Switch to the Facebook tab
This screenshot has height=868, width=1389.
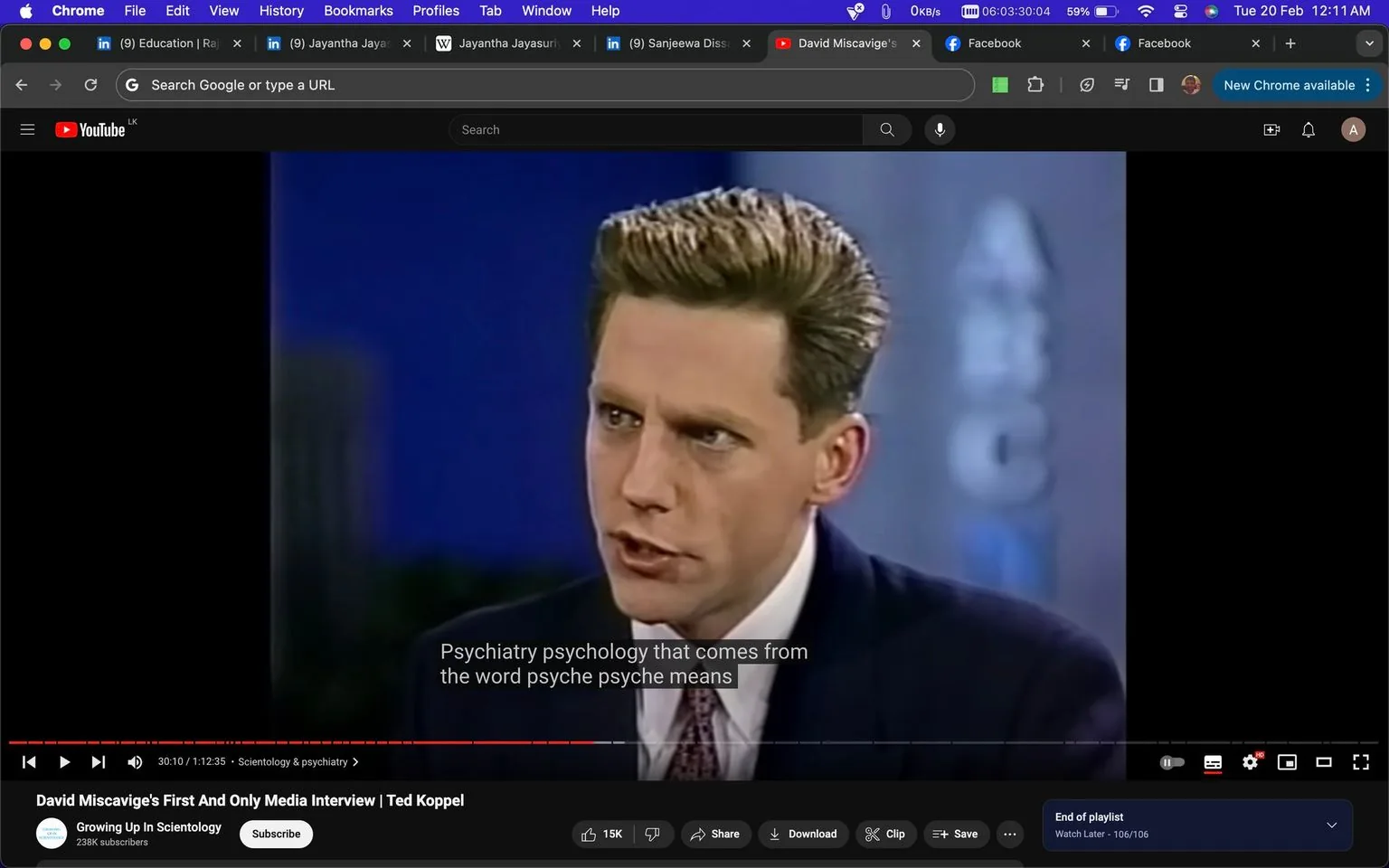(x=995, y=42)
